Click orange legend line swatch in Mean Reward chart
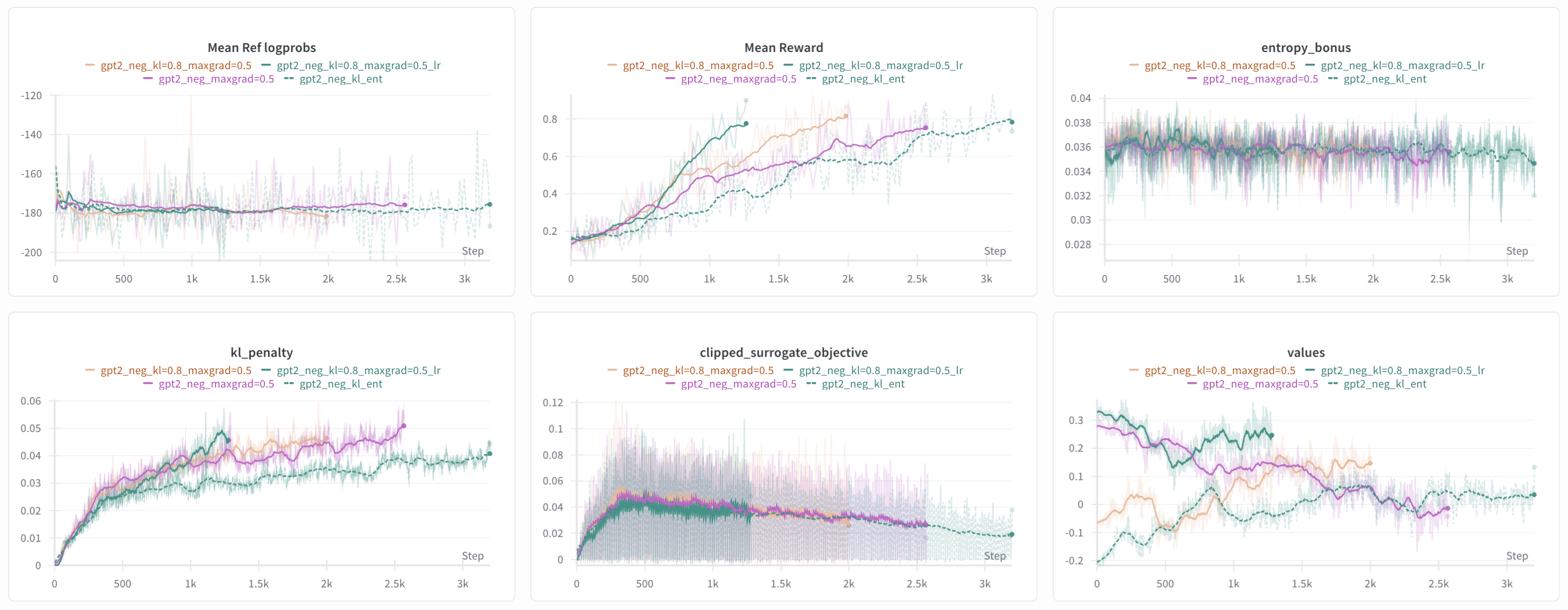Image resolution: width=1568 pixels, height=610 pixels. [612, 66]
